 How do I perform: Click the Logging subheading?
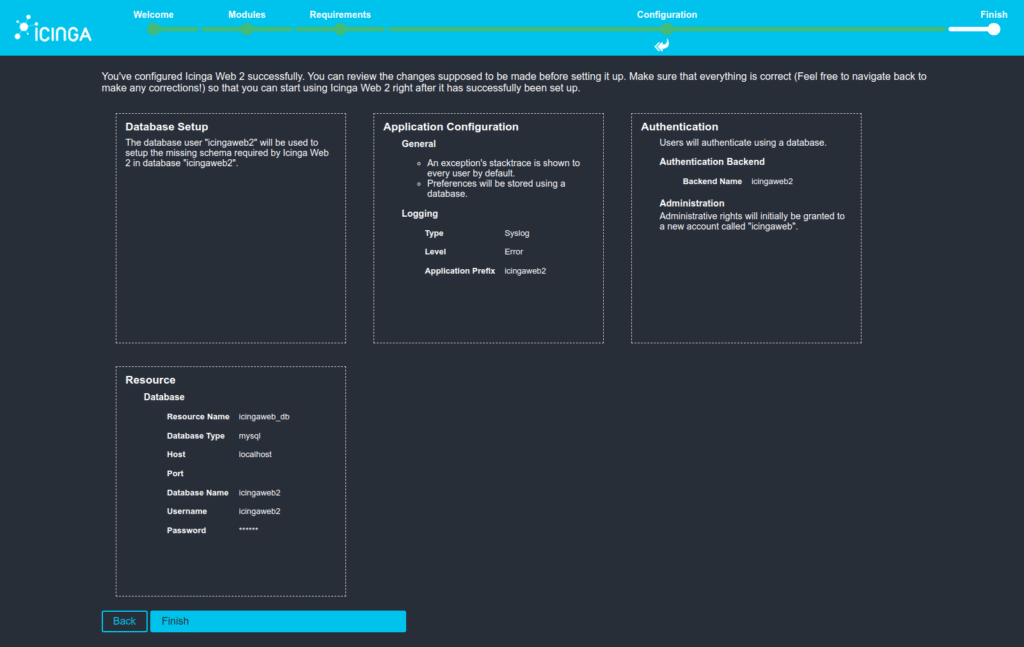tap(419, 213)
